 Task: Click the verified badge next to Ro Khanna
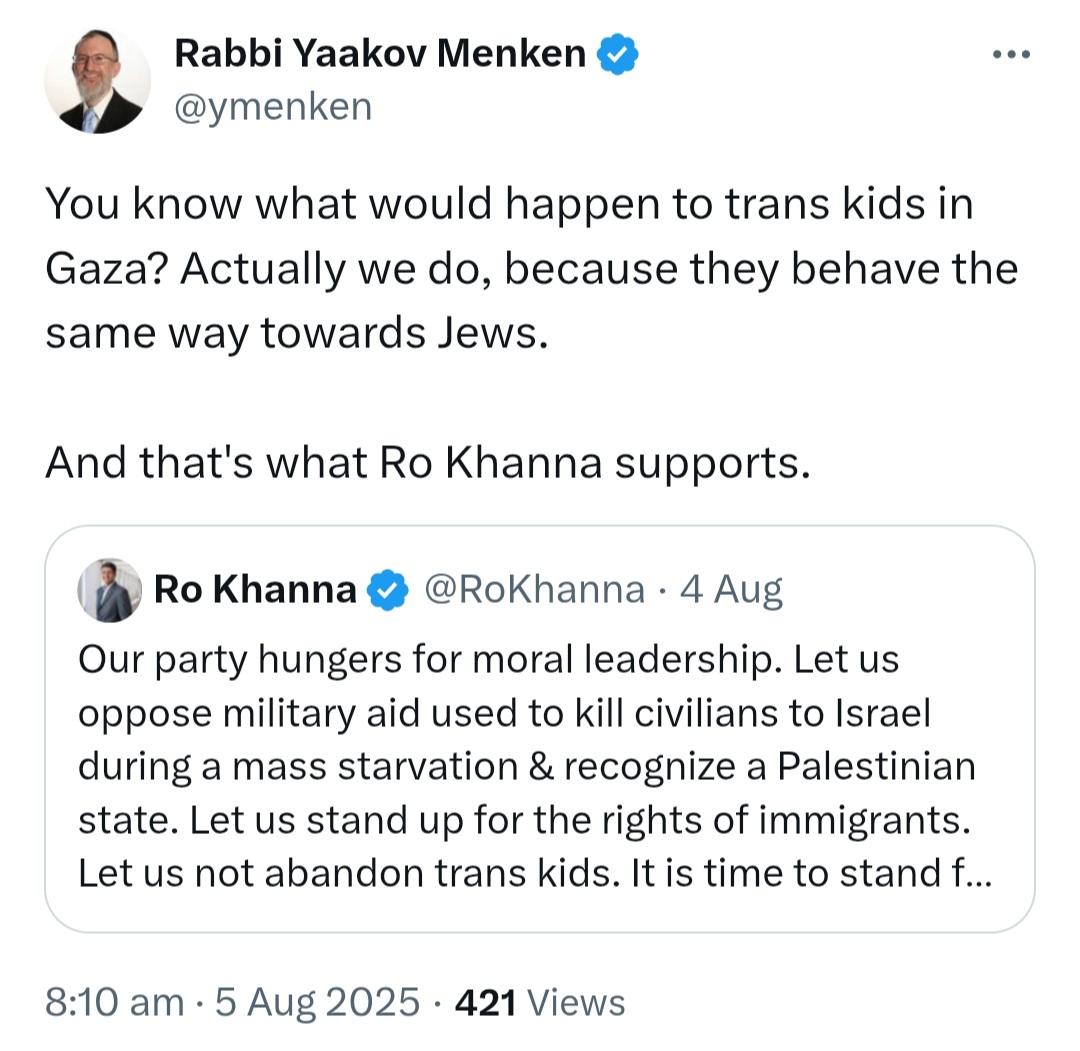coord(389,592)
